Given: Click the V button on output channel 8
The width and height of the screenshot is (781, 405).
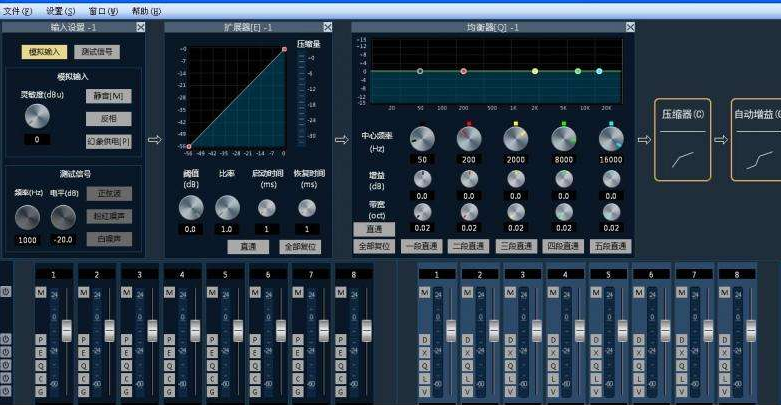Looking at the screenshot, I should [x=724, y=392].
